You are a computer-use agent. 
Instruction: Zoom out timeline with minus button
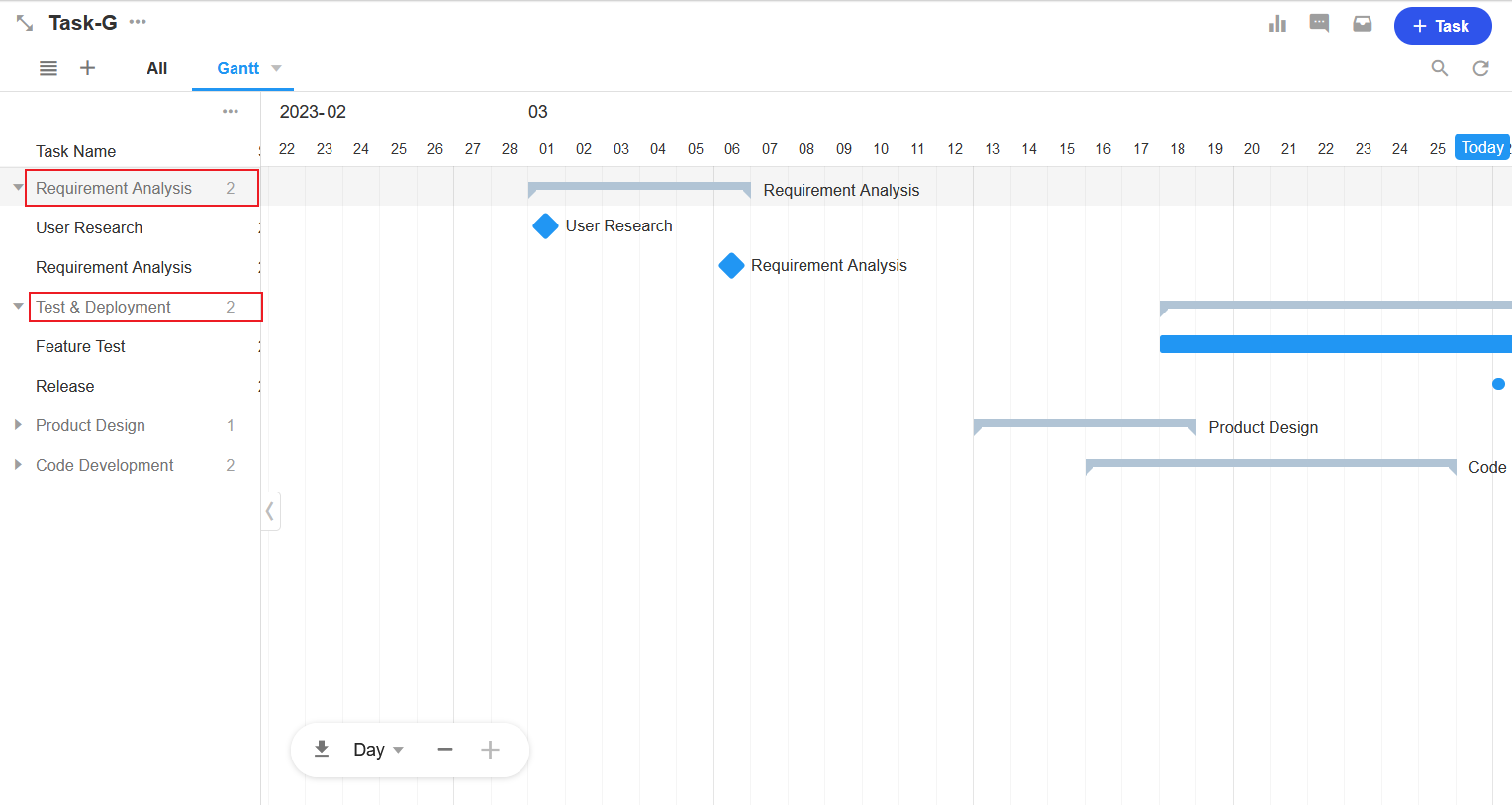445,750
